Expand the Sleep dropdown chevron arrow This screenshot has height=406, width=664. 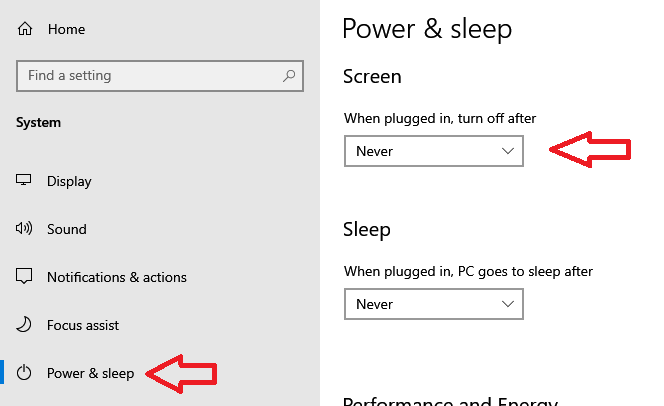coord(508,304)
